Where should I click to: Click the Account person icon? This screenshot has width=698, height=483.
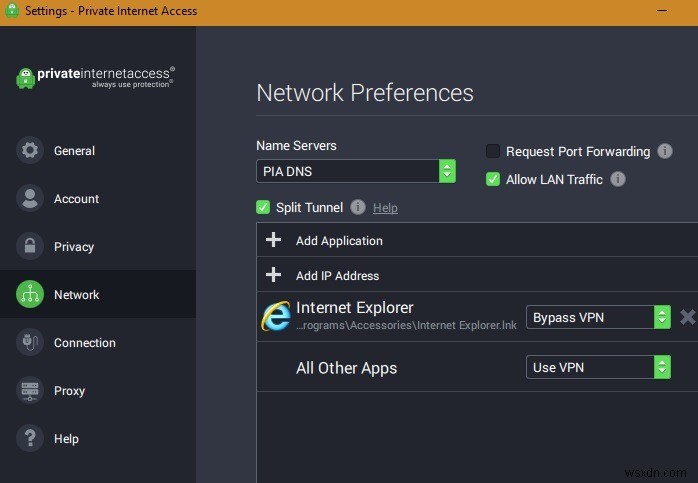(30, 199)
